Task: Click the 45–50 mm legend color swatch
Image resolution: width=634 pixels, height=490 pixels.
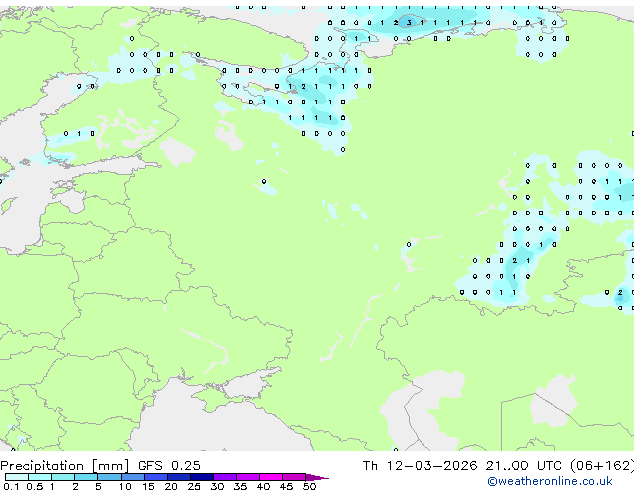Action: coord(294,477)
